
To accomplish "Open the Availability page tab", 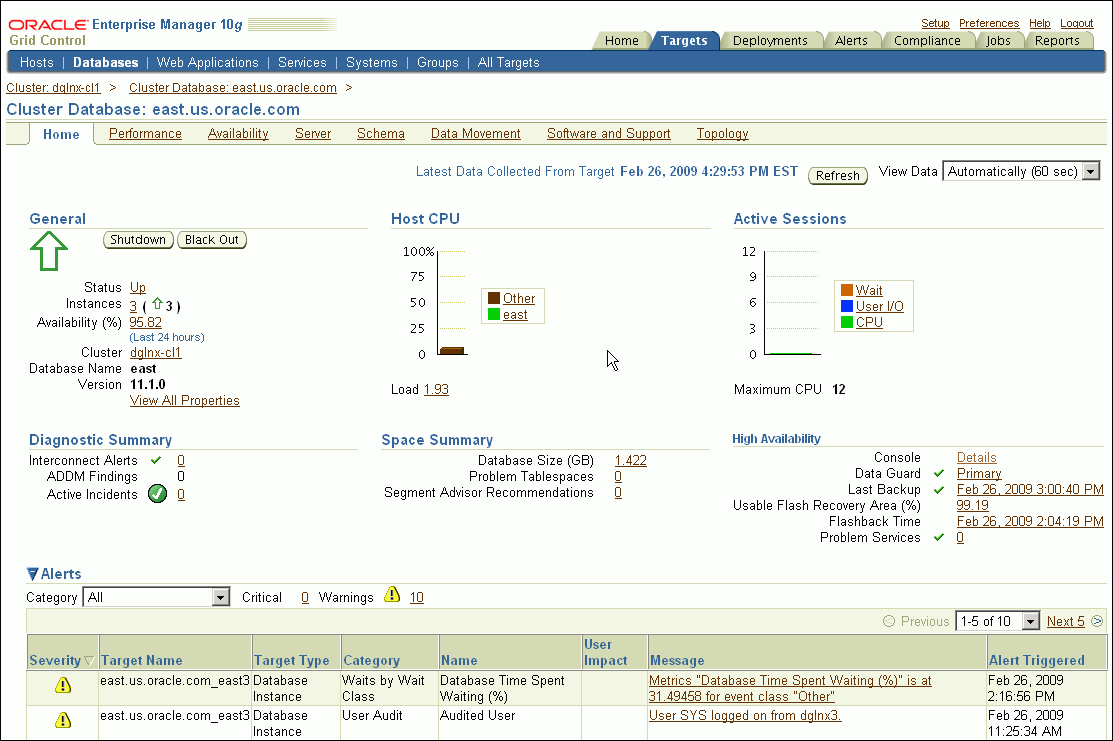I will [x=238, y=133].
